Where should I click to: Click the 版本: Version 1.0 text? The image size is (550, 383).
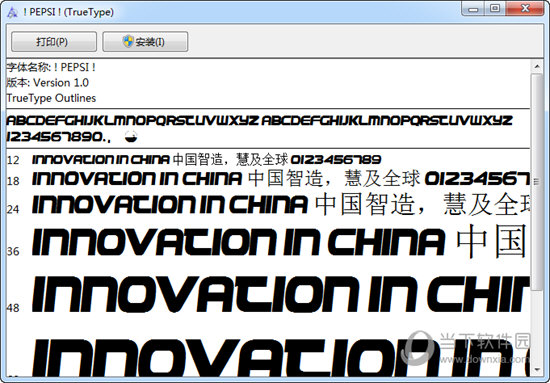pyautogui.click(x=48, y=82)
